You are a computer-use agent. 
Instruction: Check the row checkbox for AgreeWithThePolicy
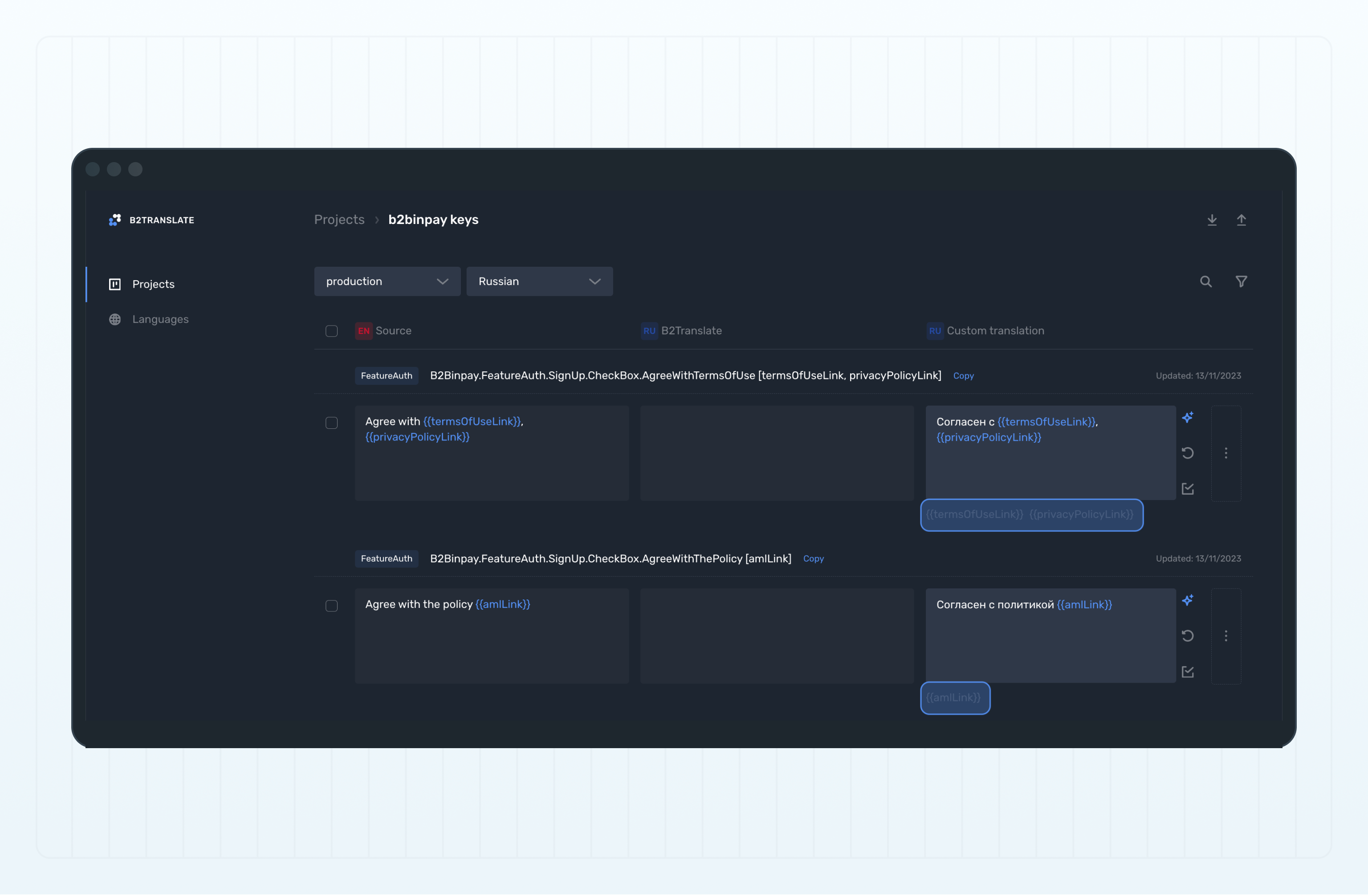point(332,606)
